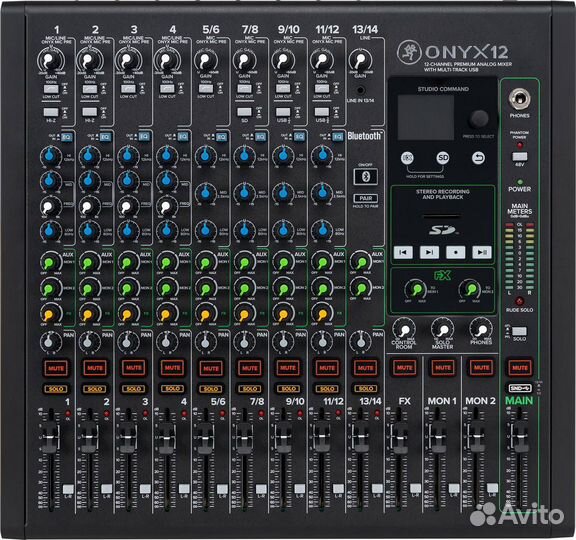Click the channel 13/14 gain knob
This screenshot has height=540, width=576.
(360, 60)
